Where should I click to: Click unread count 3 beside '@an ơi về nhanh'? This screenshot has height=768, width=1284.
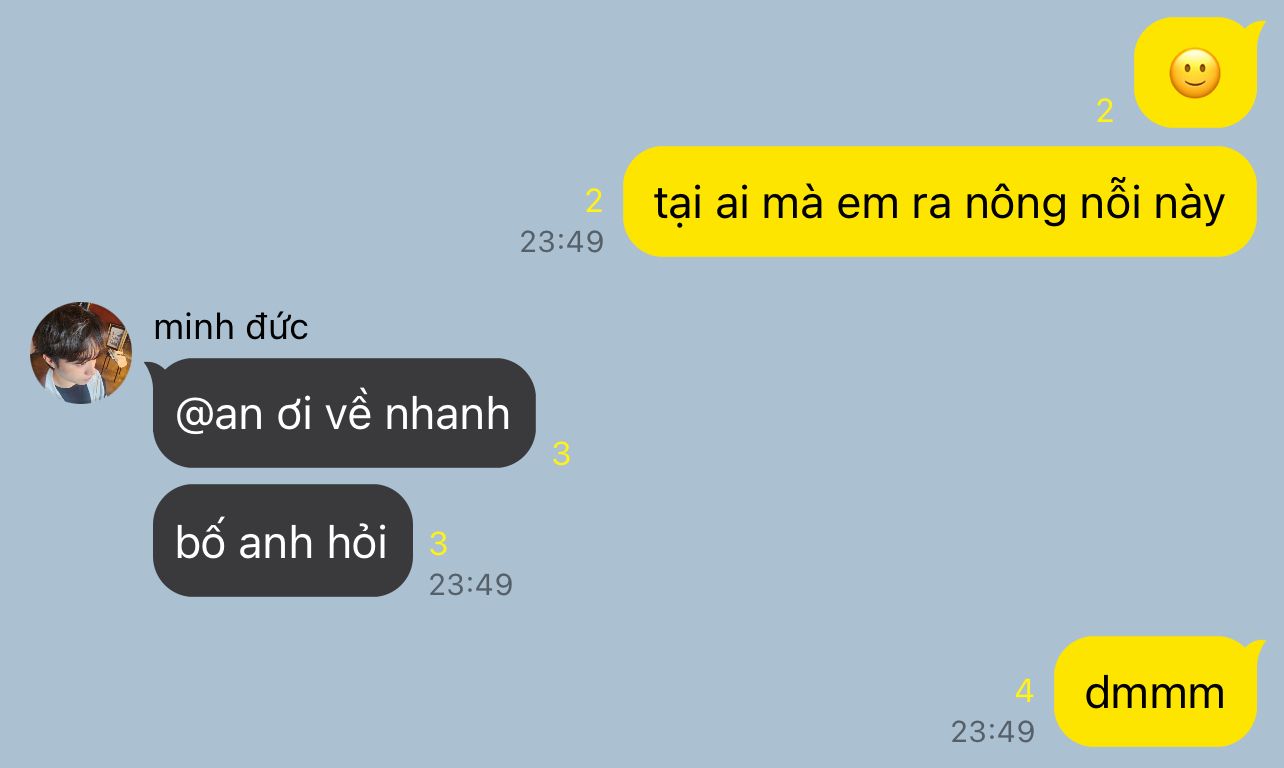(x=561, y=454)
